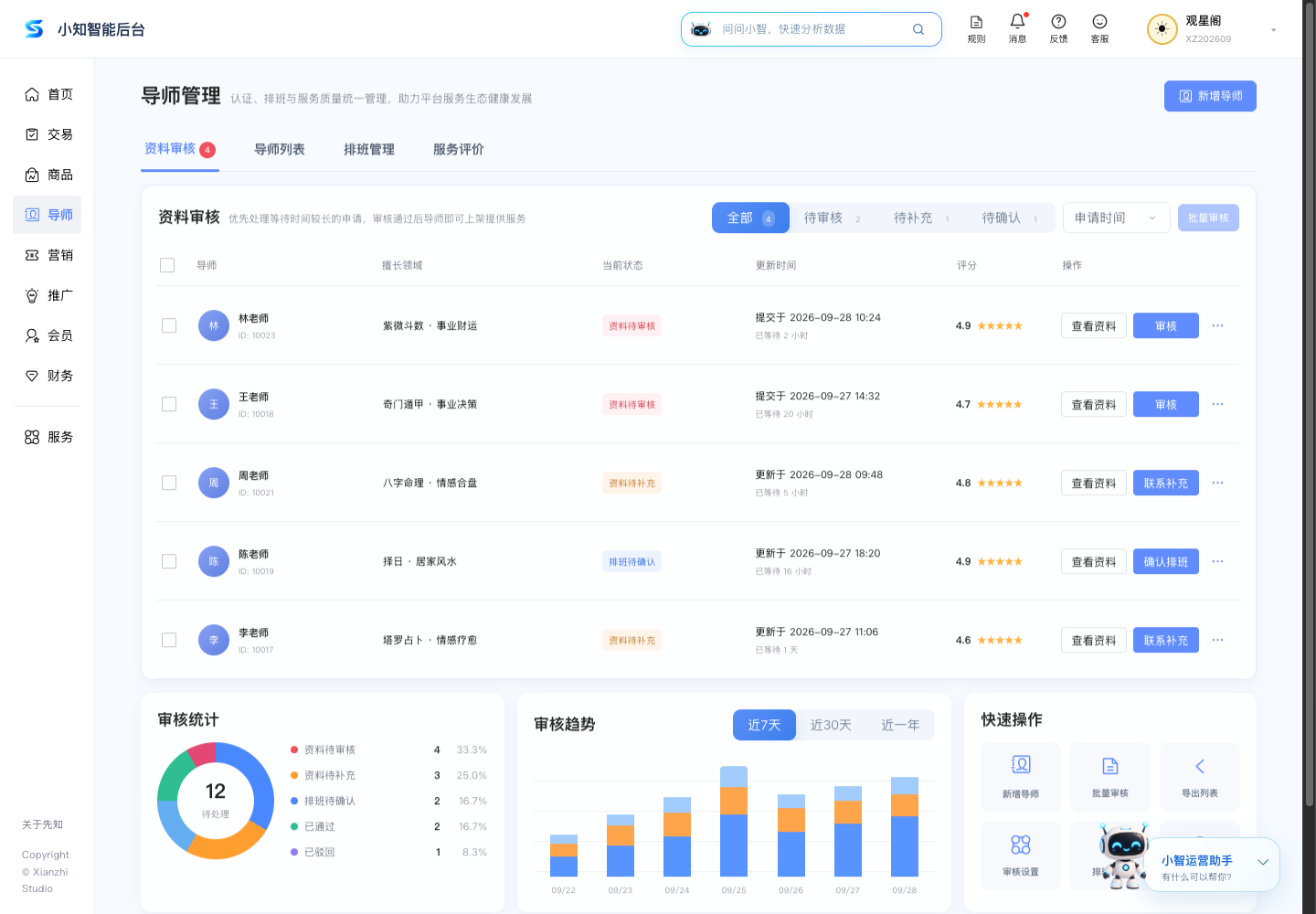Filter by 待审核 status

832,218
